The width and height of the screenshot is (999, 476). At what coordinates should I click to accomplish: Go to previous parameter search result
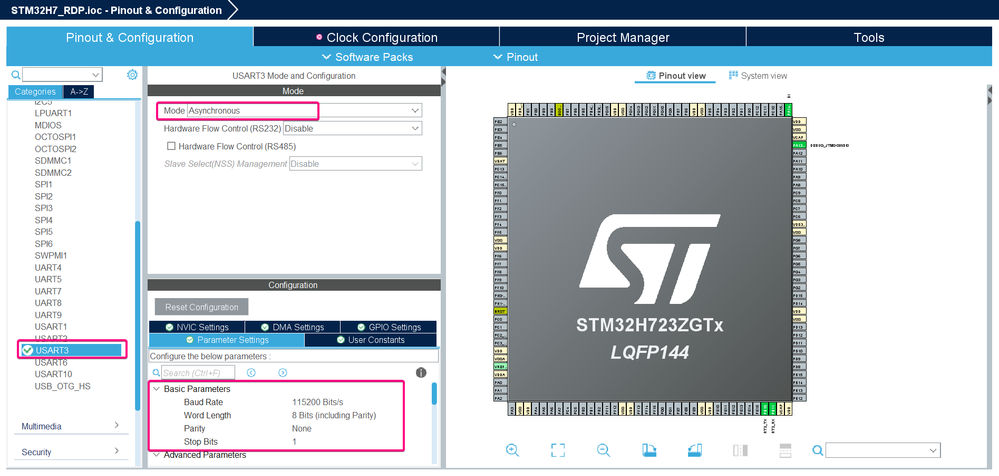pyautogui.click(x=251, y=373)
